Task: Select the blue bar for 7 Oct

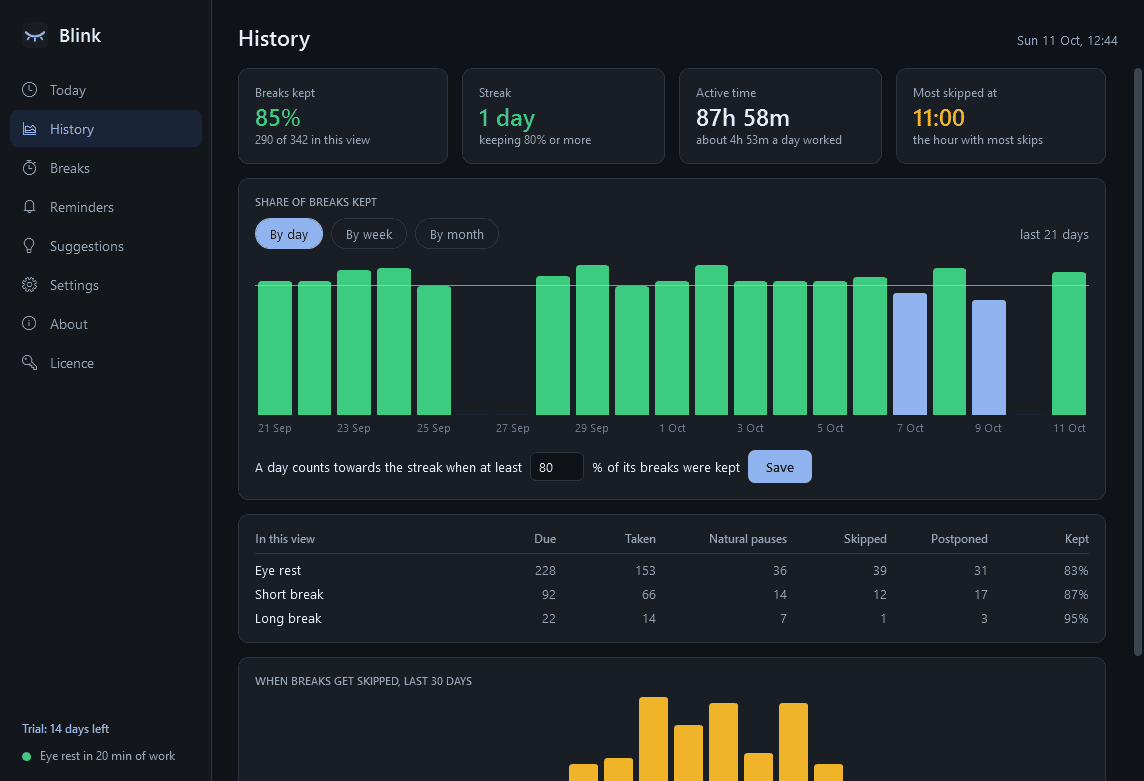Action: 910,354
